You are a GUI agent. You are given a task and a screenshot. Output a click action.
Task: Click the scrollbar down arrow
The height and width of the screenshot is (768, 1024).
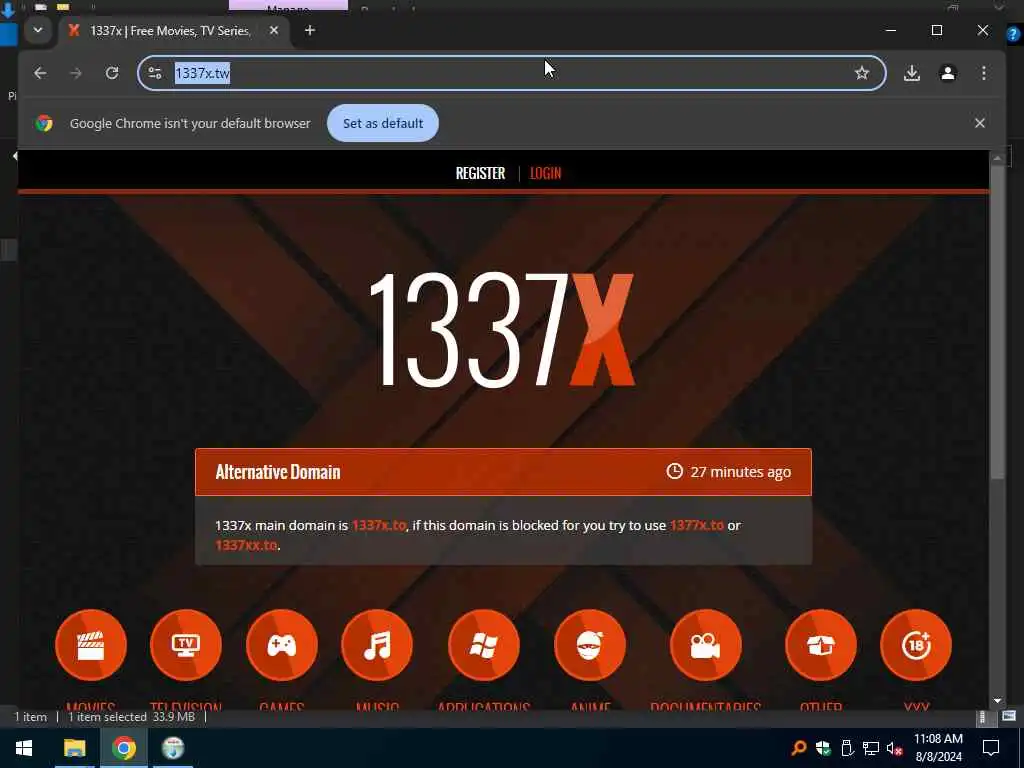point(997,701)
